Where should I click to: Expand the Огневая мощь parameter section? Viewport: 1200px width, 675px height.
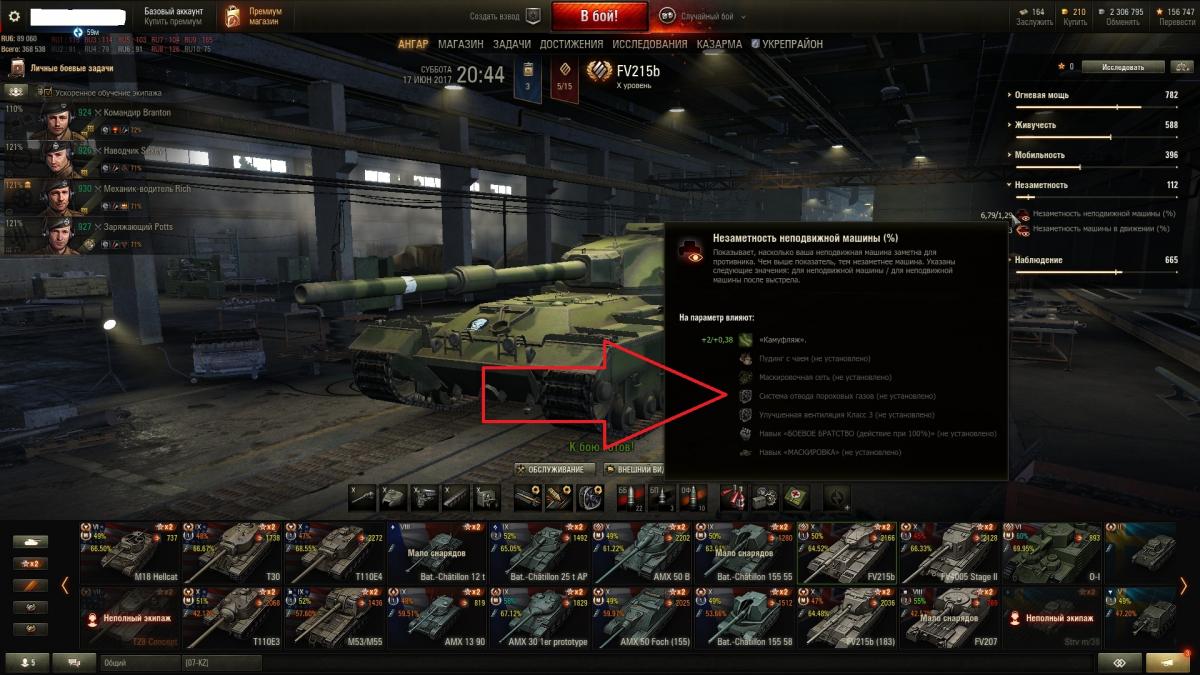click(x=1042, y=95)
